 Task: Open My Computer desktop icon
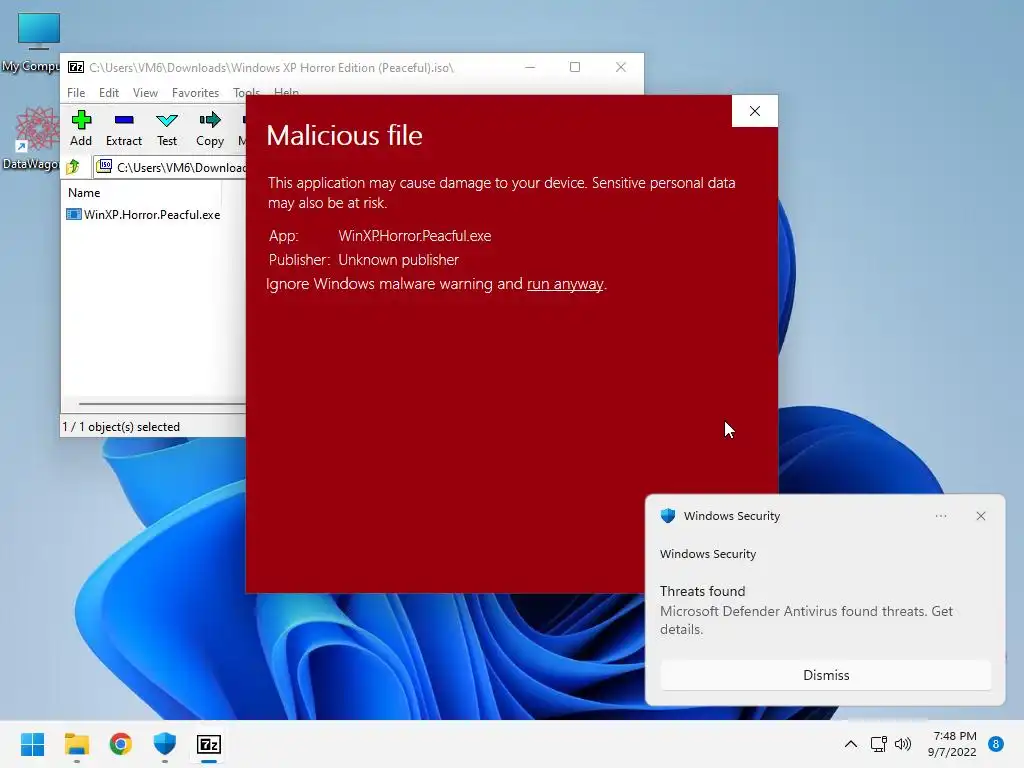33,42
